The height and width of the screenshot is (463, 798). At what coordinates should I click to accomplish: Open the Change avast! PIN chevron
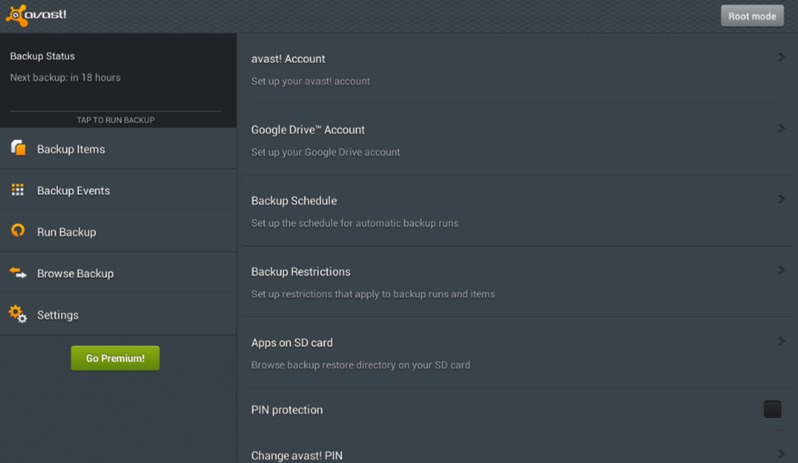pyautogui.click(x=781, y=454)
